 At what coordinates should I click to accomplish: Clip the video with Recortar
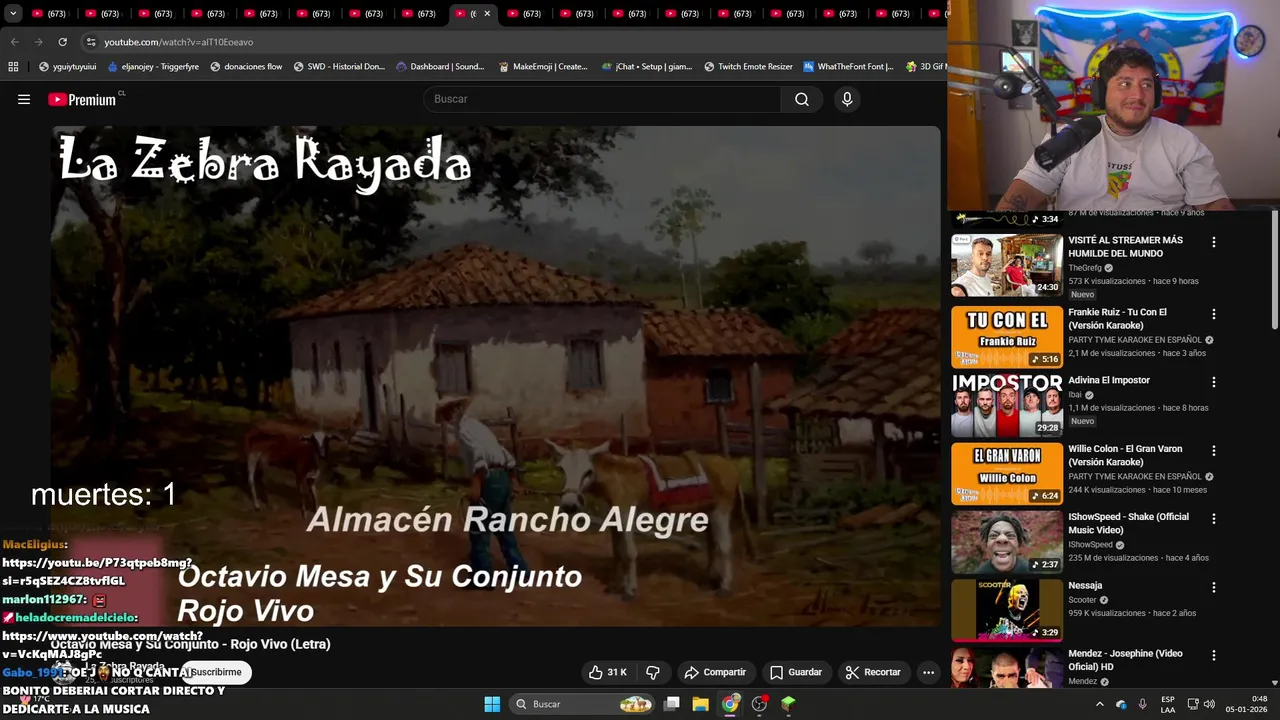pos(873,672)
